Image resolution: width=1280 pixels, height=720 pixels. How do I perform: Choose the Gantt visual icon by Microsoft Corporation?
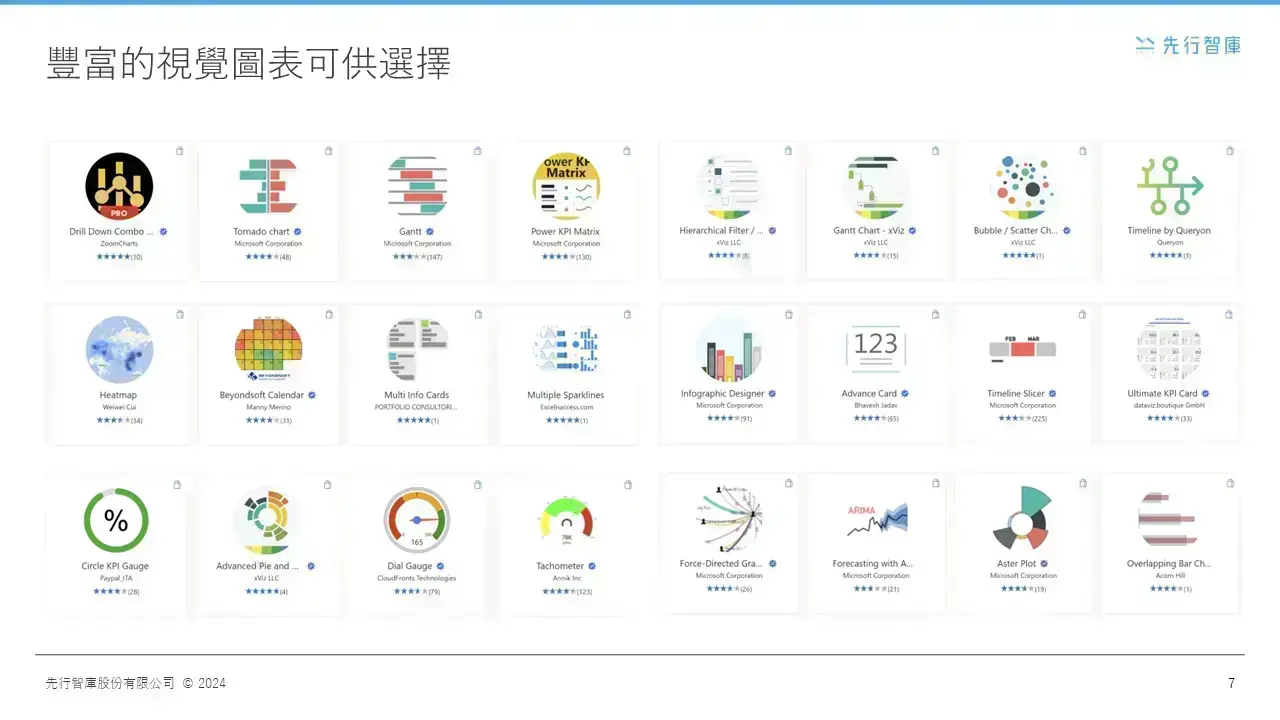click(x=417, y=187)
